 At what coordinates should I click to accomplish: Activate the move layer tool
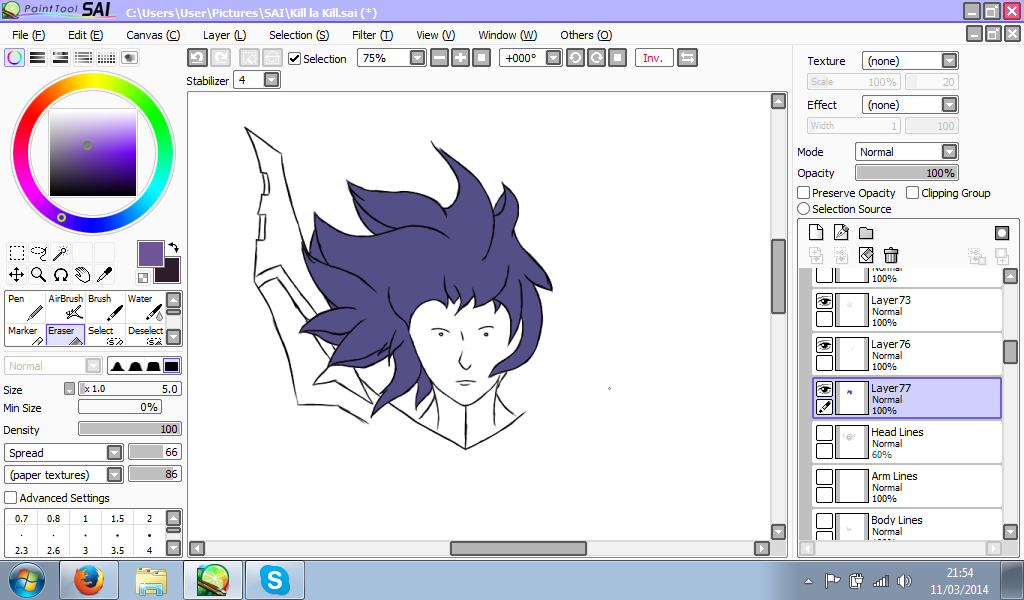click(x=16, y=275)
